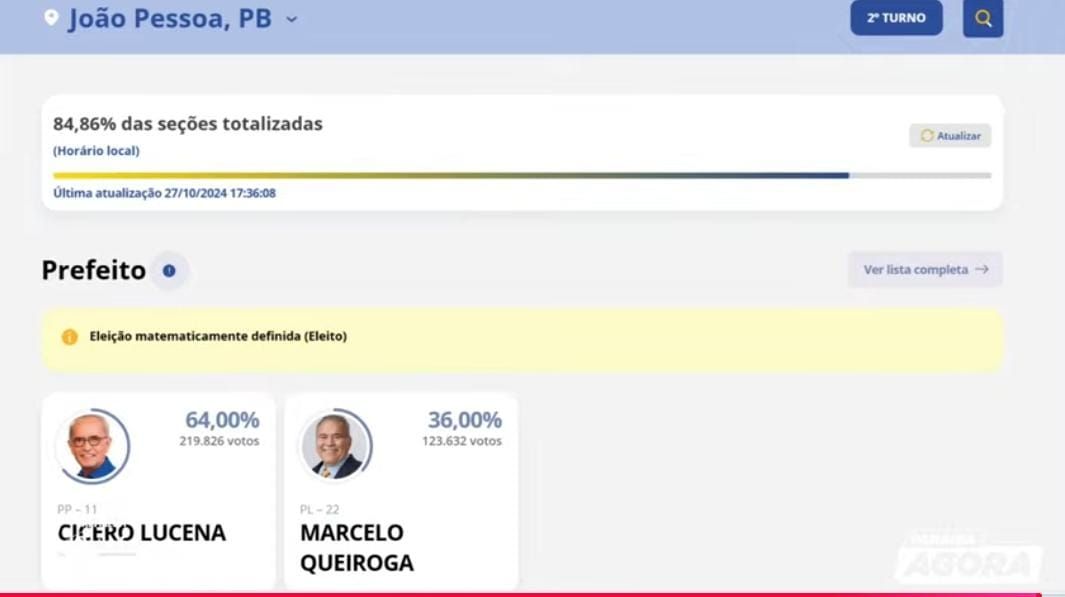Expand the city dropdown chevron
1065x597 pixels.
tap(291, 20)
